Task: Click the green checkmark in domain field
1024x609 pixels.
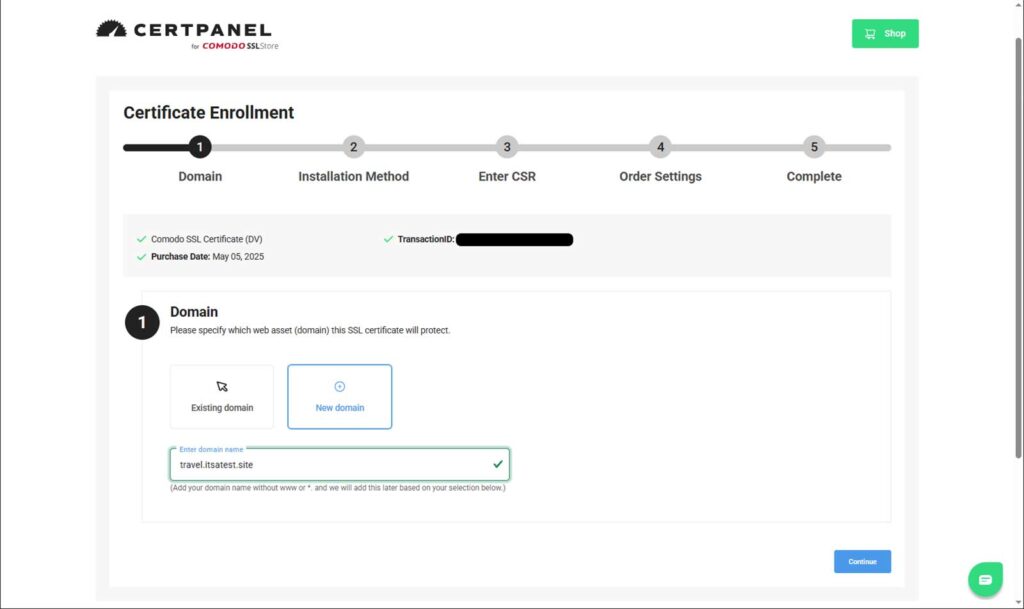Action: (x=498, y=464)
